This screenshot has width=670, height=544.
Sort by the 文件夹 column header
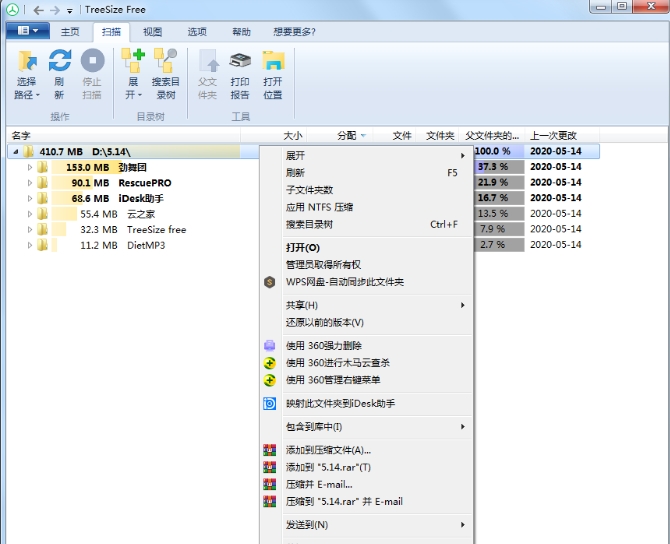437,136
